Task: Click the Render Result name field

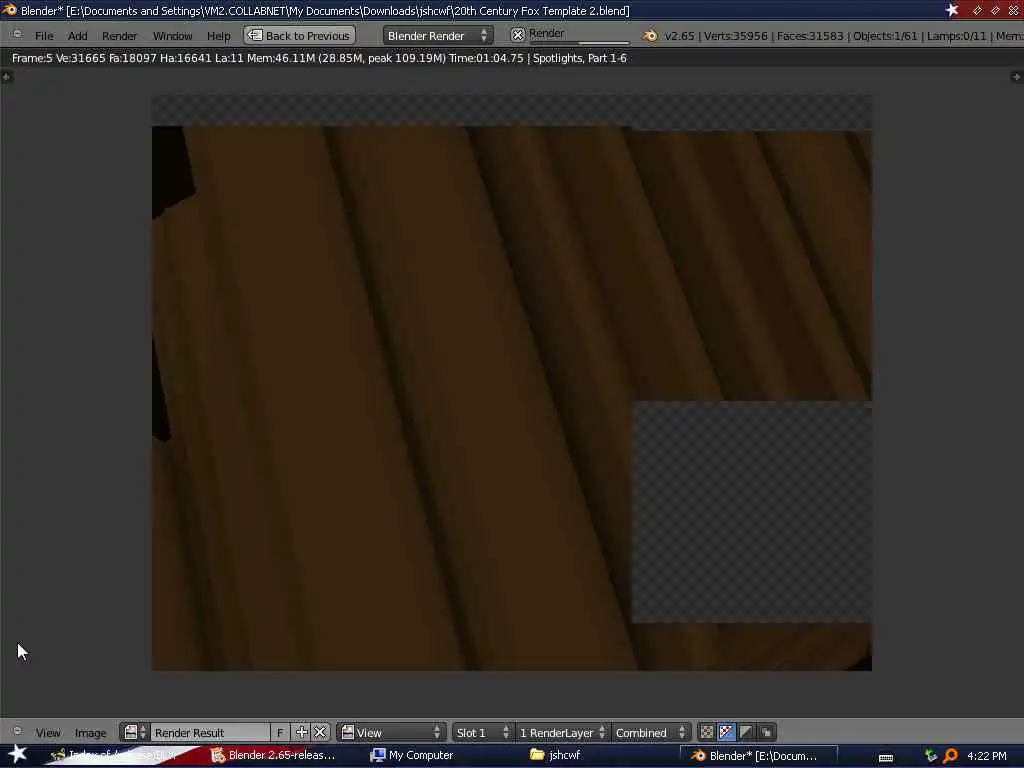Action: click(210, 732)
